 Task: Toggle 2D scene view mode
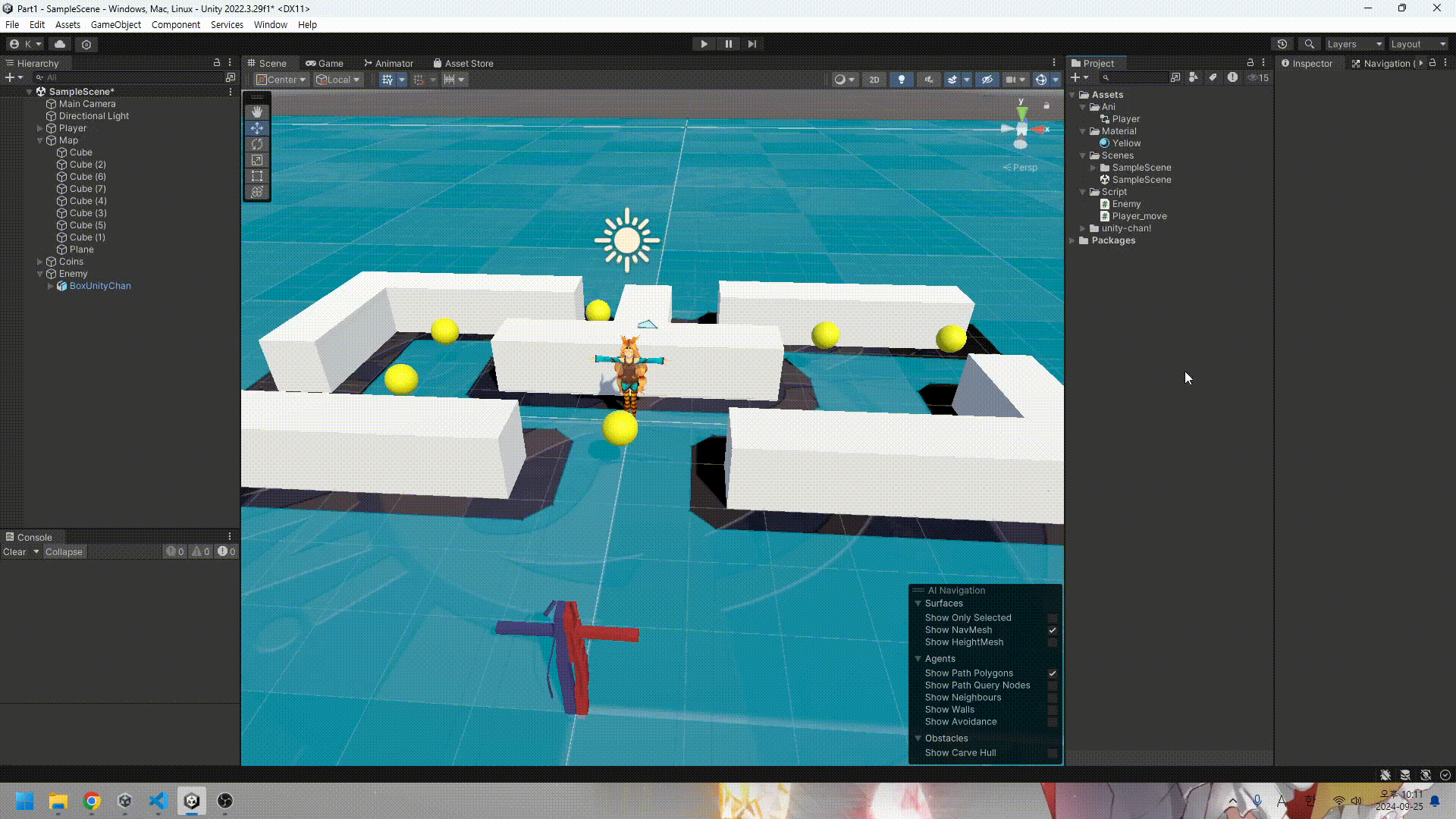click(x=874, y=80)
